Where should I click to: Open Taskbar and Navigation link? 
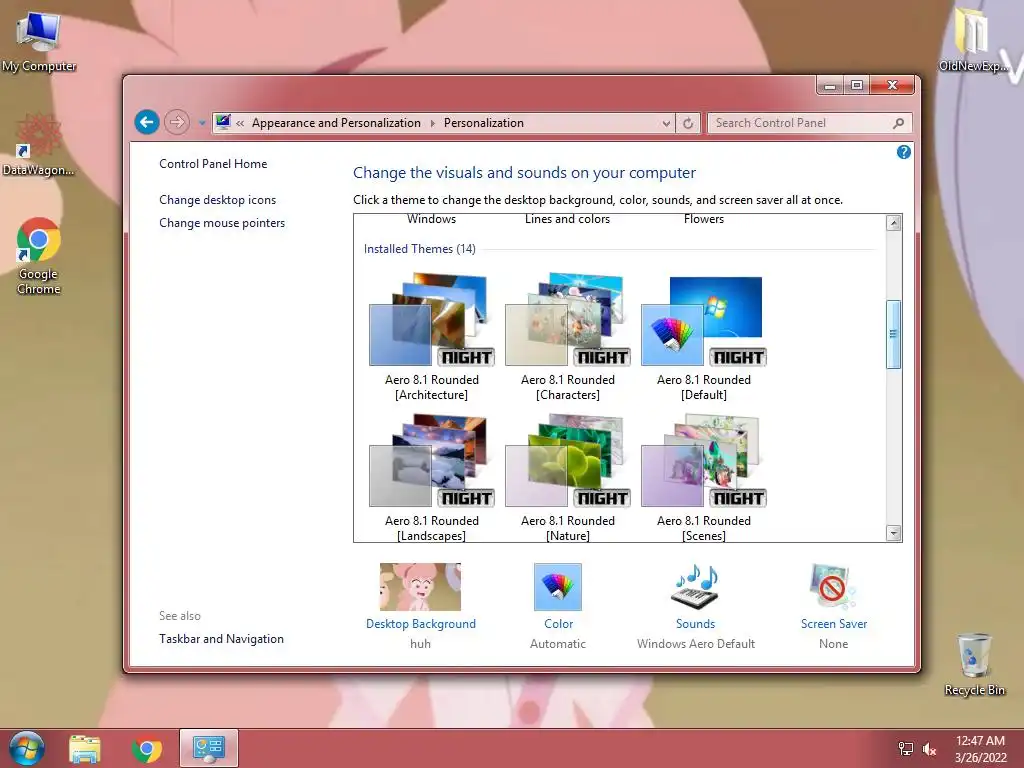pos(221,639)
